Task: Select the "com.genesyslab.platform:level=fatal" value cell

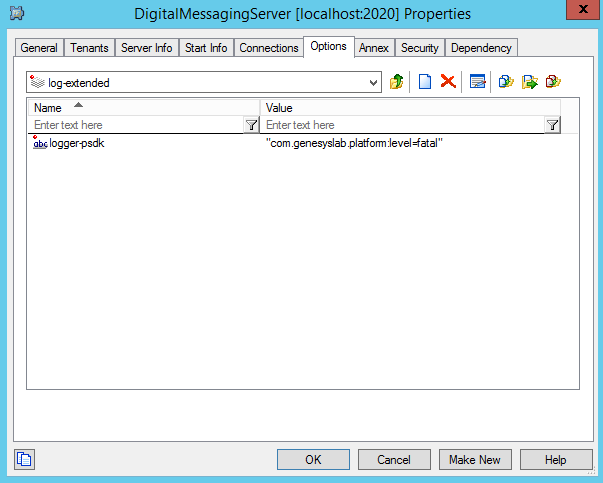Action: (354, 143)
